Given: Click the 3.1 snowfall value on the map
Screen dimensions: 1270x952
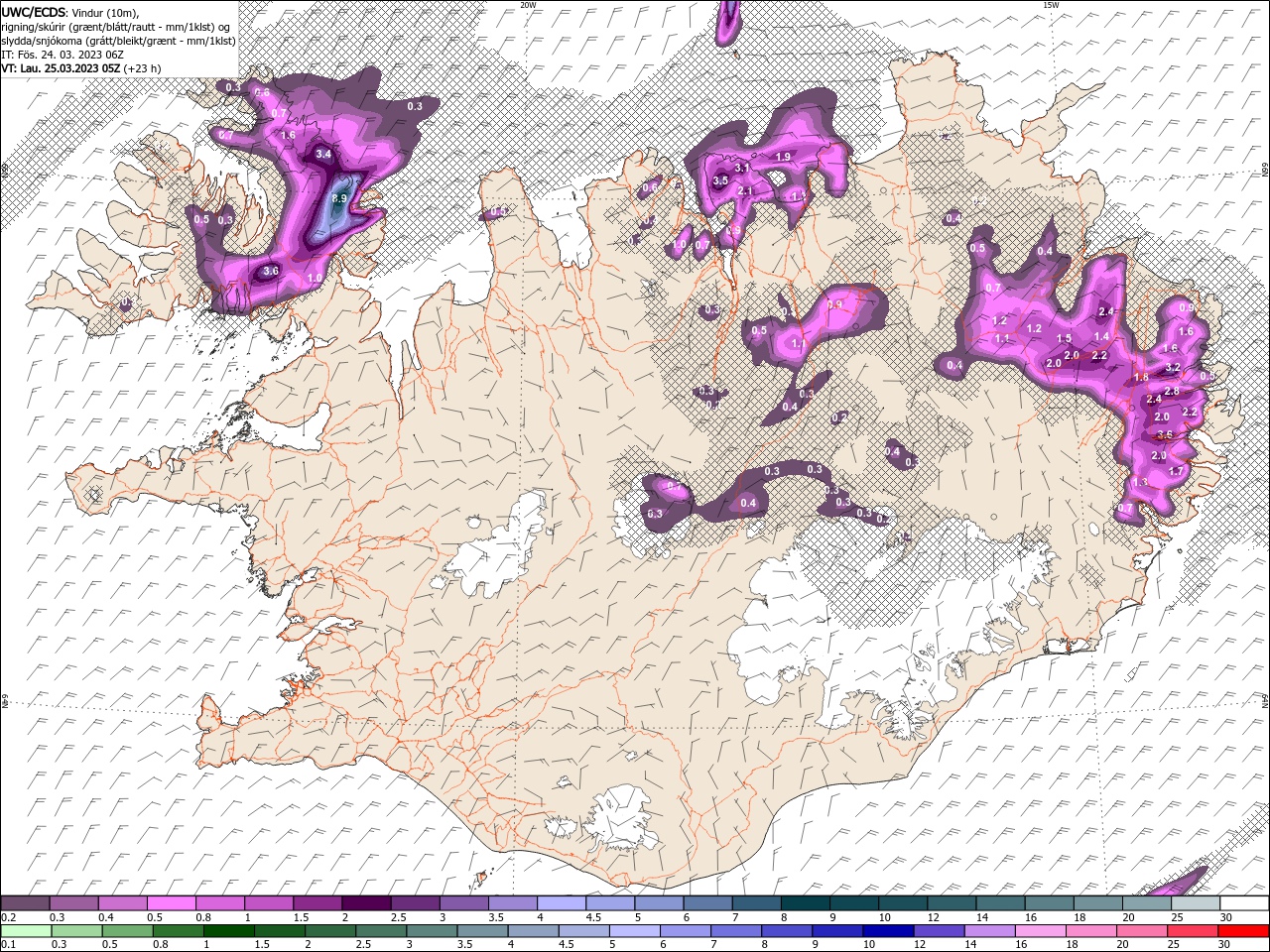Looking at the screenshot, I should (x=741, y=169).
